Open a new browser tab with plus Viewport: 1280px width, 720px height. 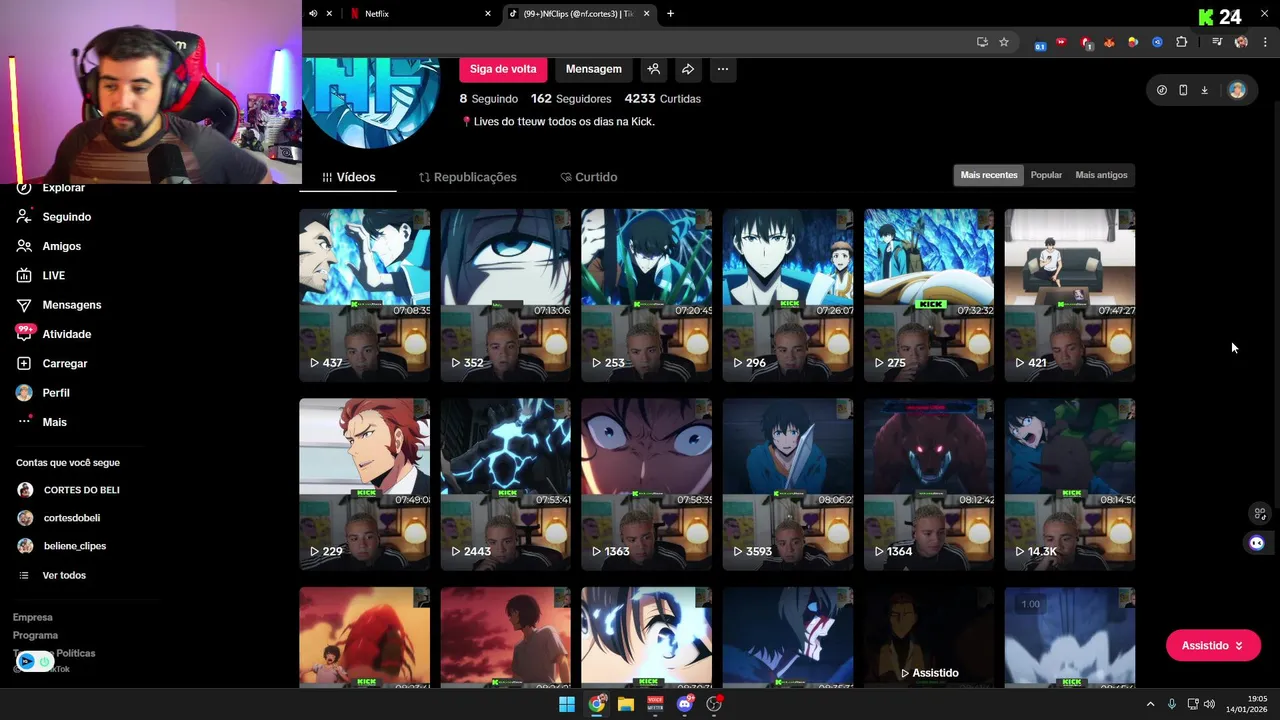[670, 13]
